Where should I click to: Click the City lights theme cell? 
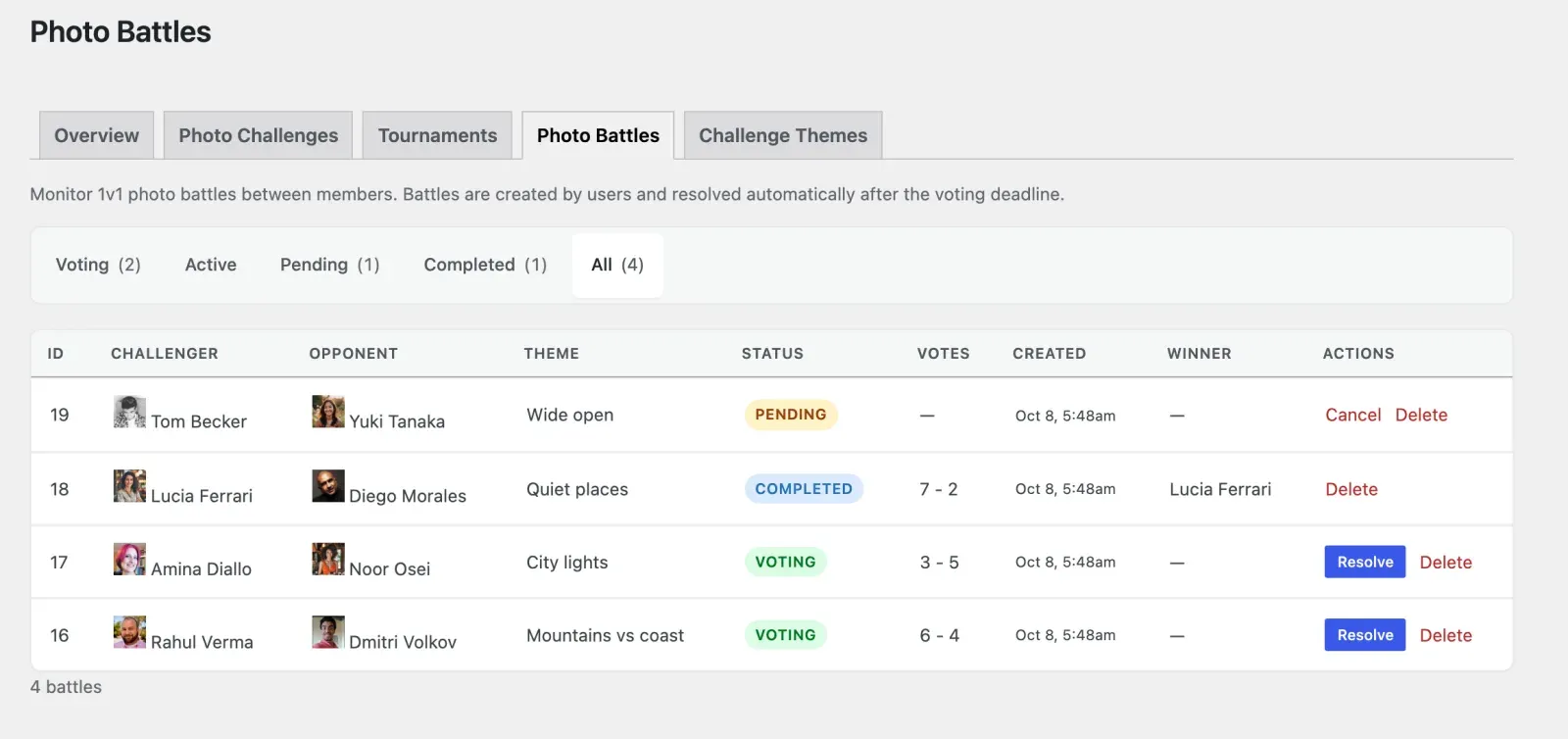567,562
